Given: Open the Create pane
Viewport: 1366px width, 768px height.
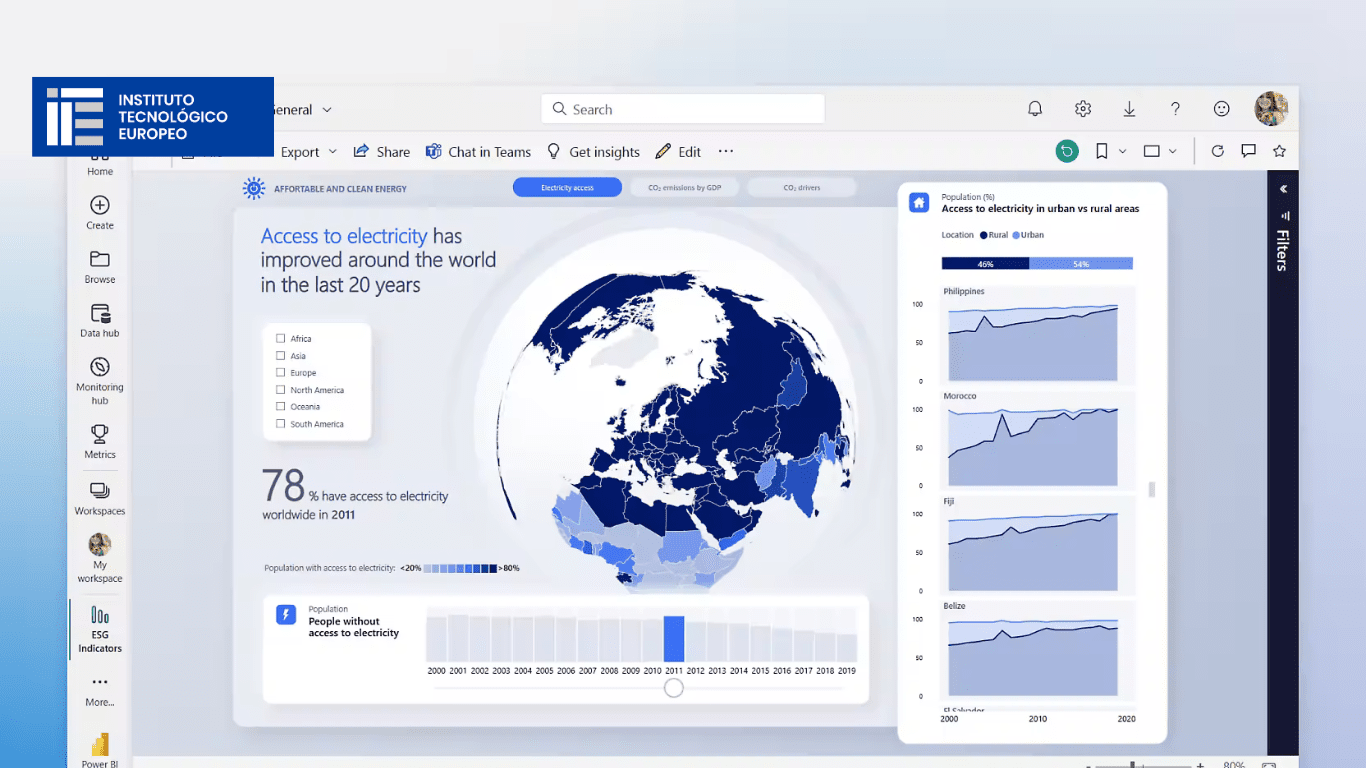Looking at the screenshot, I should 99,212.
